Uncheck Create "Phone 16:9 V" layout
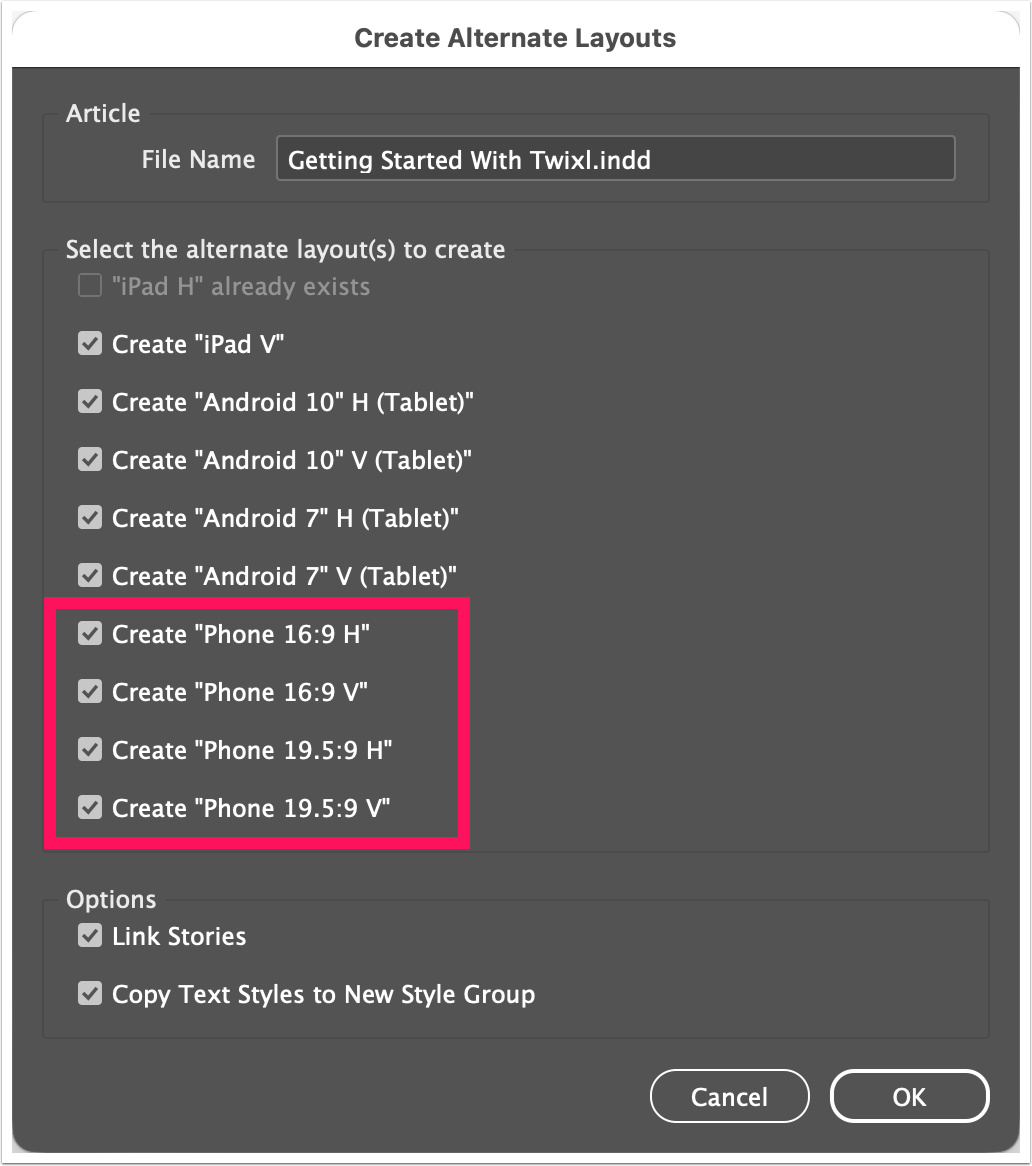The width and height of the screenshot is (1032, 1166). tap(90, 692)
